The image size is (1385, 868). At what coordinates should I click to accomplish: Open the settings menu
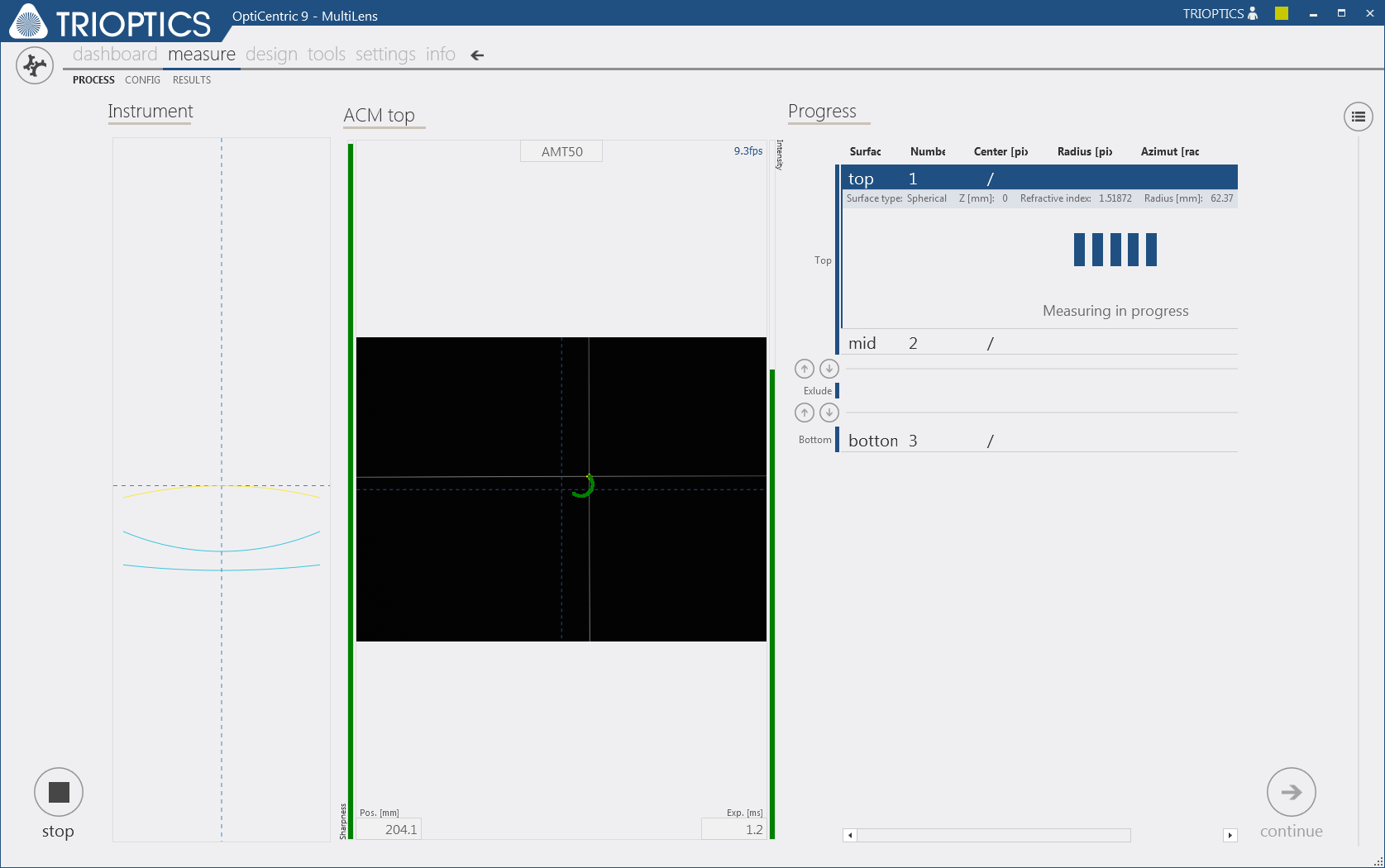tap(385, 55)
